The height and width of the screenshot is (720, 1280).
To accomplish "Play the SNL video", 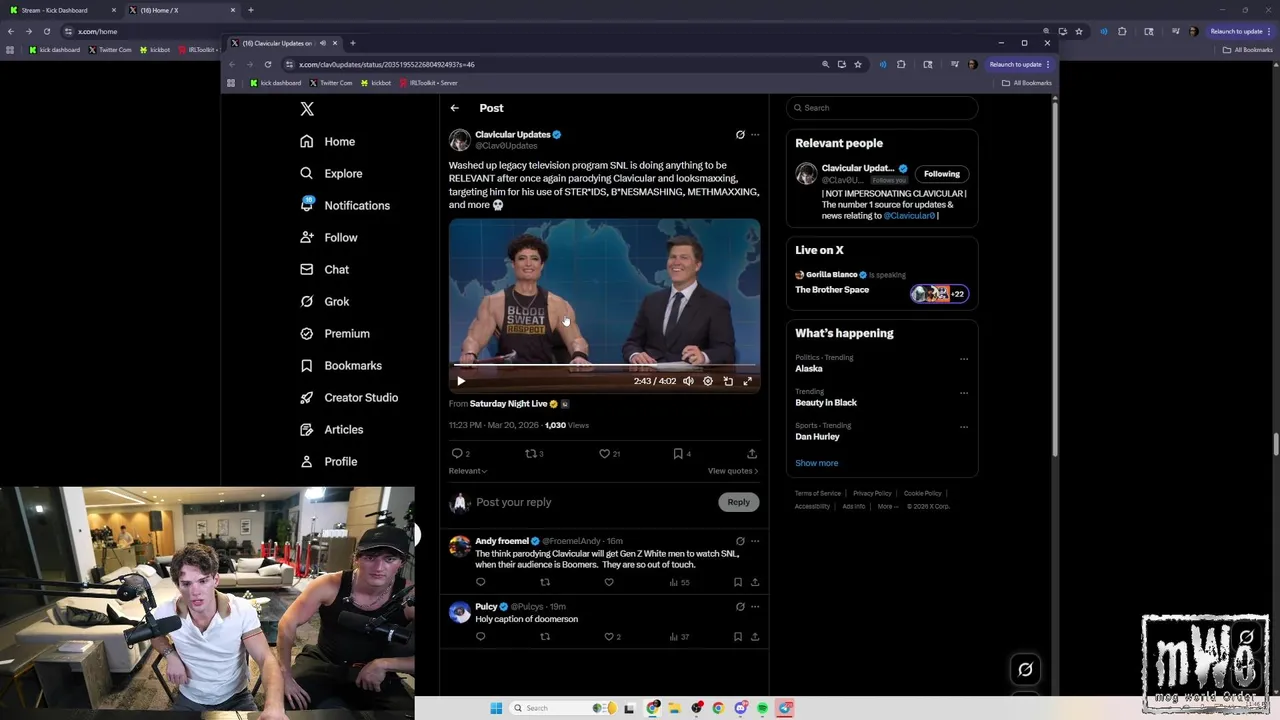I will pos(461,381).
